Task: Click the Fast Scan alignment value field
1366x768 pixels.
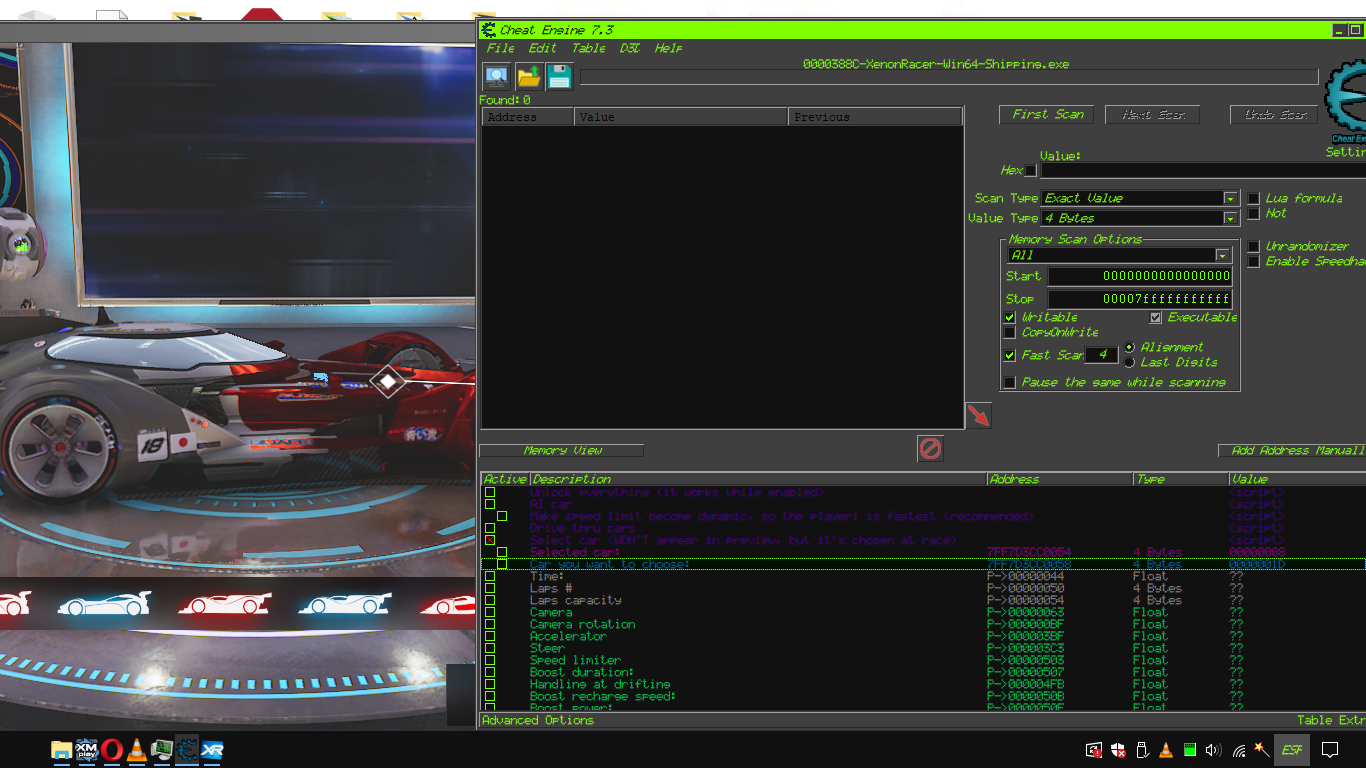Action: [x=1102, y=355]
